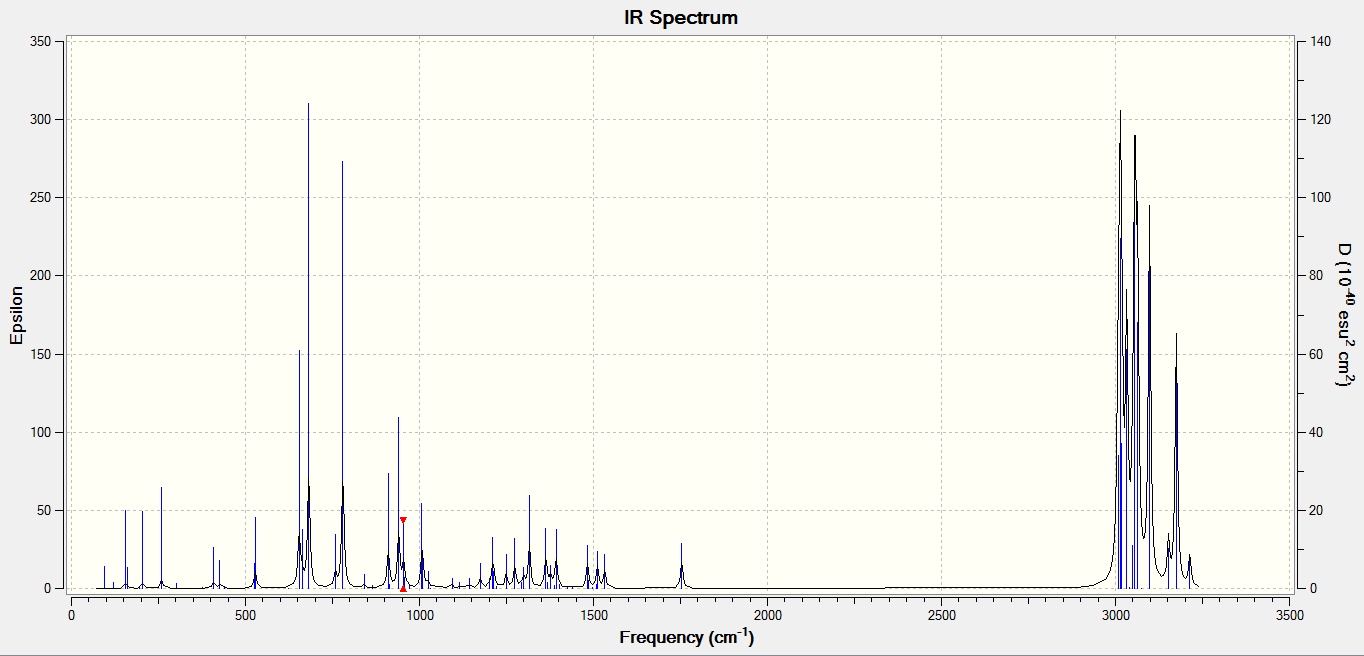
Task: Click the "1500" frequency tick label
Action: coord(594,613)
